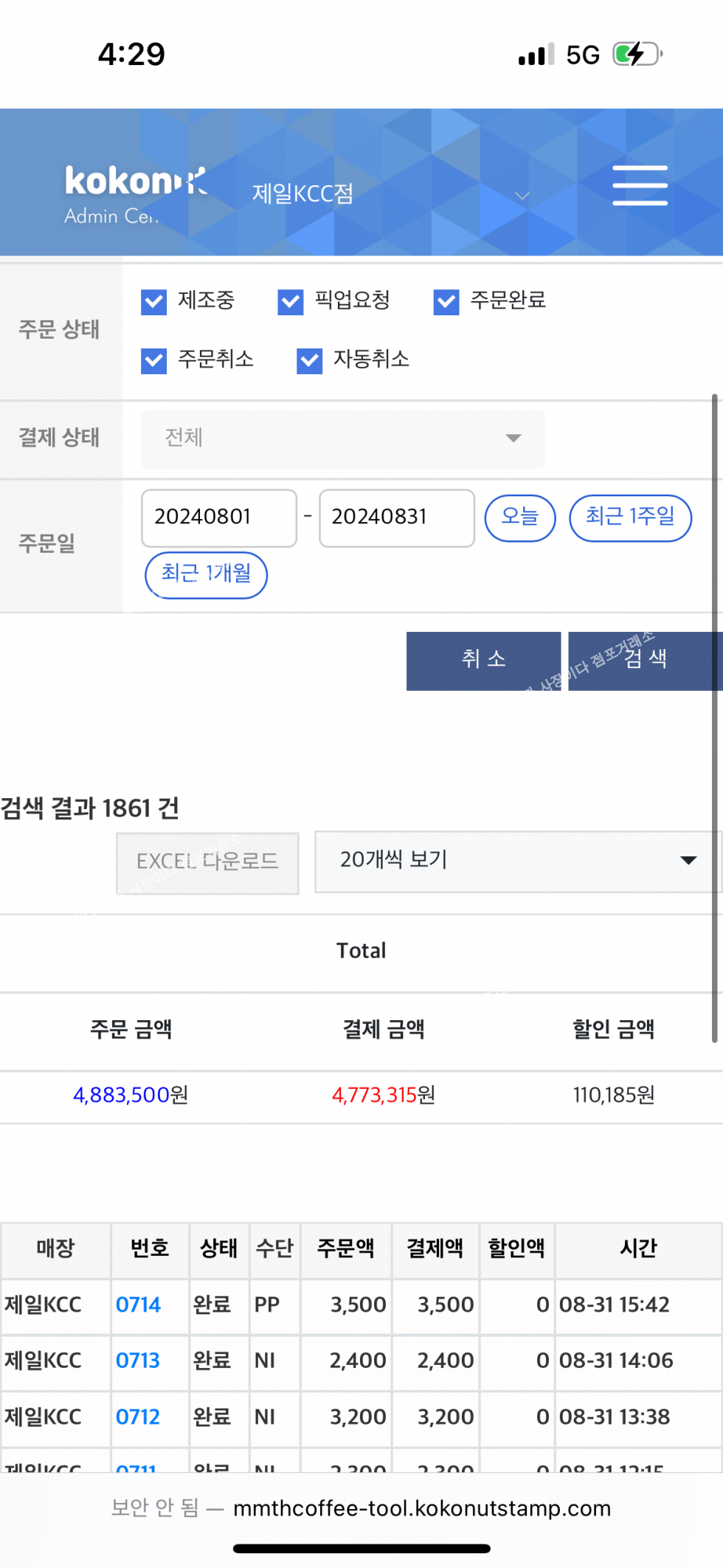Click the EXCEL 다운로드 button
The image size is (723, 1568).
[207, 862]
